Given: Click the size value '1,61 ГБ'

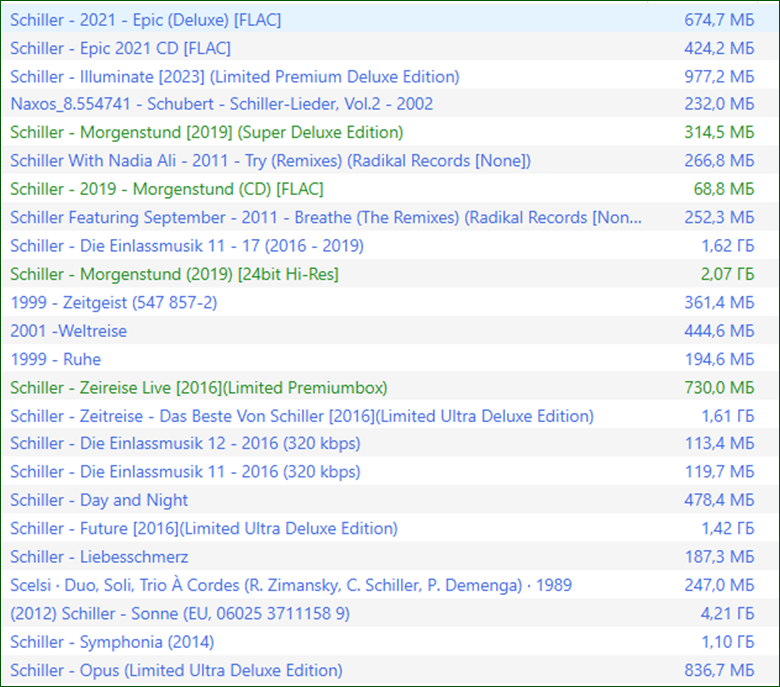Looking at the screenshot, I should click(x=727, y=415).
